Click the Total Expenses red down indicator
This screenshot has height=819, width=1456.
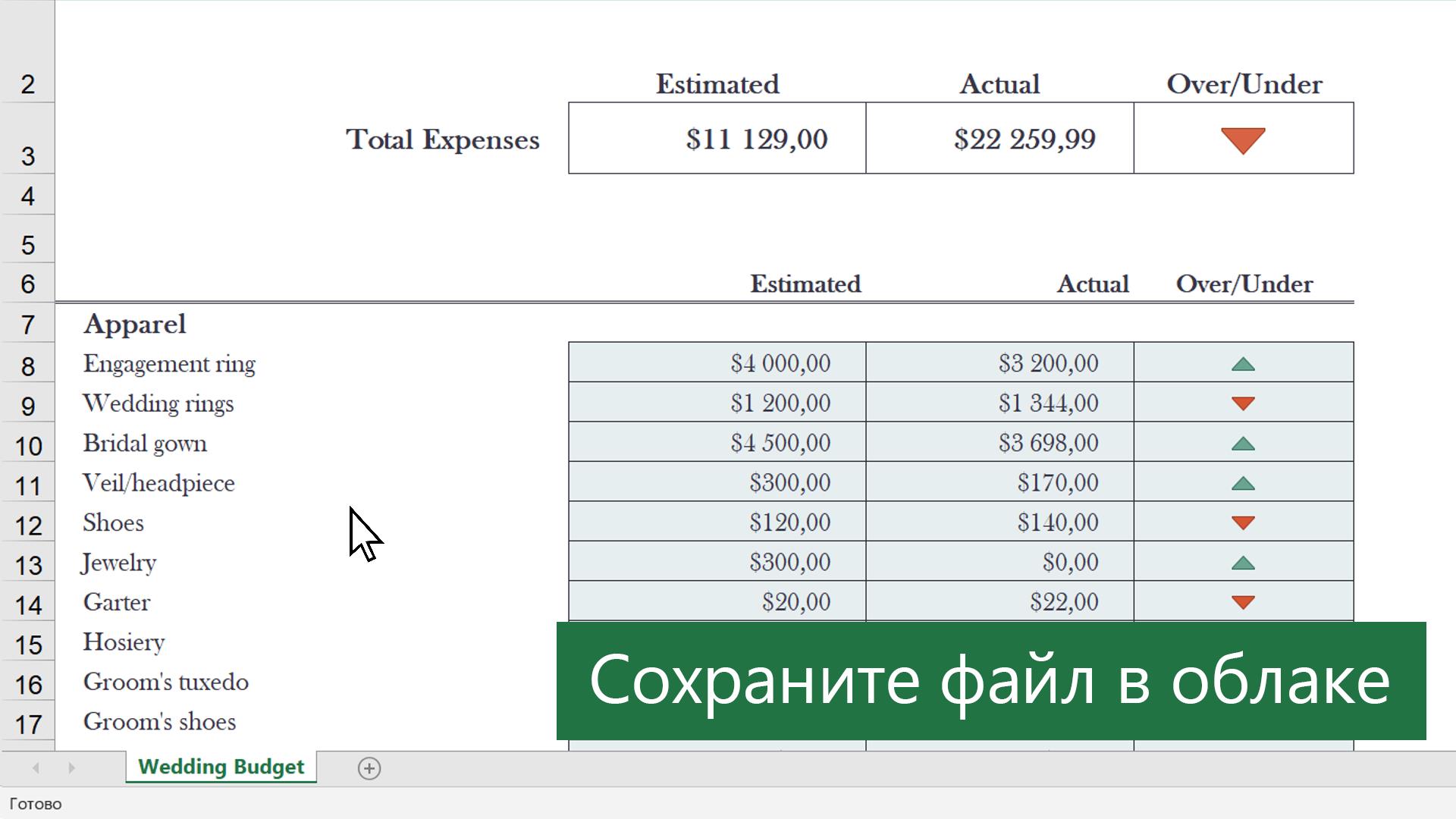tap(1243, 140)
